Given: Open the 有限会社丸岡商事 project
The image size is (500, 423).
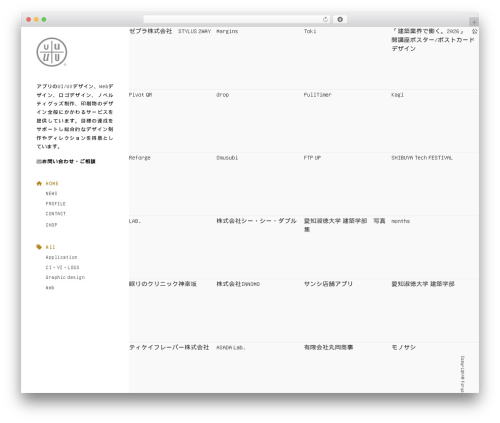Looking at the screenshot, I should (x=328, y=347).
